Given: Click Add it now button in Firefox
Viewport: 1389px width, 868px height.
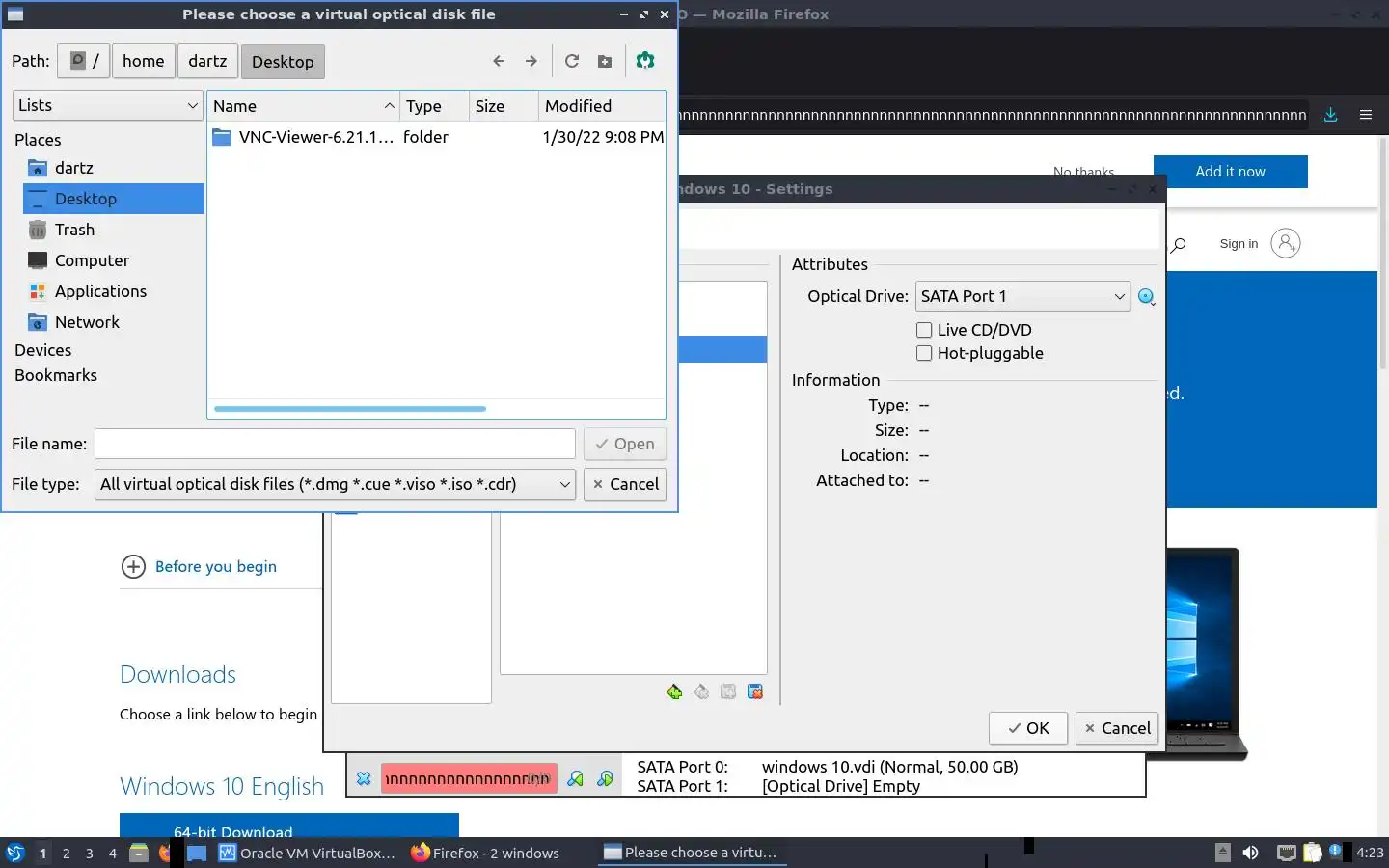Looking at the screenshot, I should pyautogui.click(x=1230, y=171).
